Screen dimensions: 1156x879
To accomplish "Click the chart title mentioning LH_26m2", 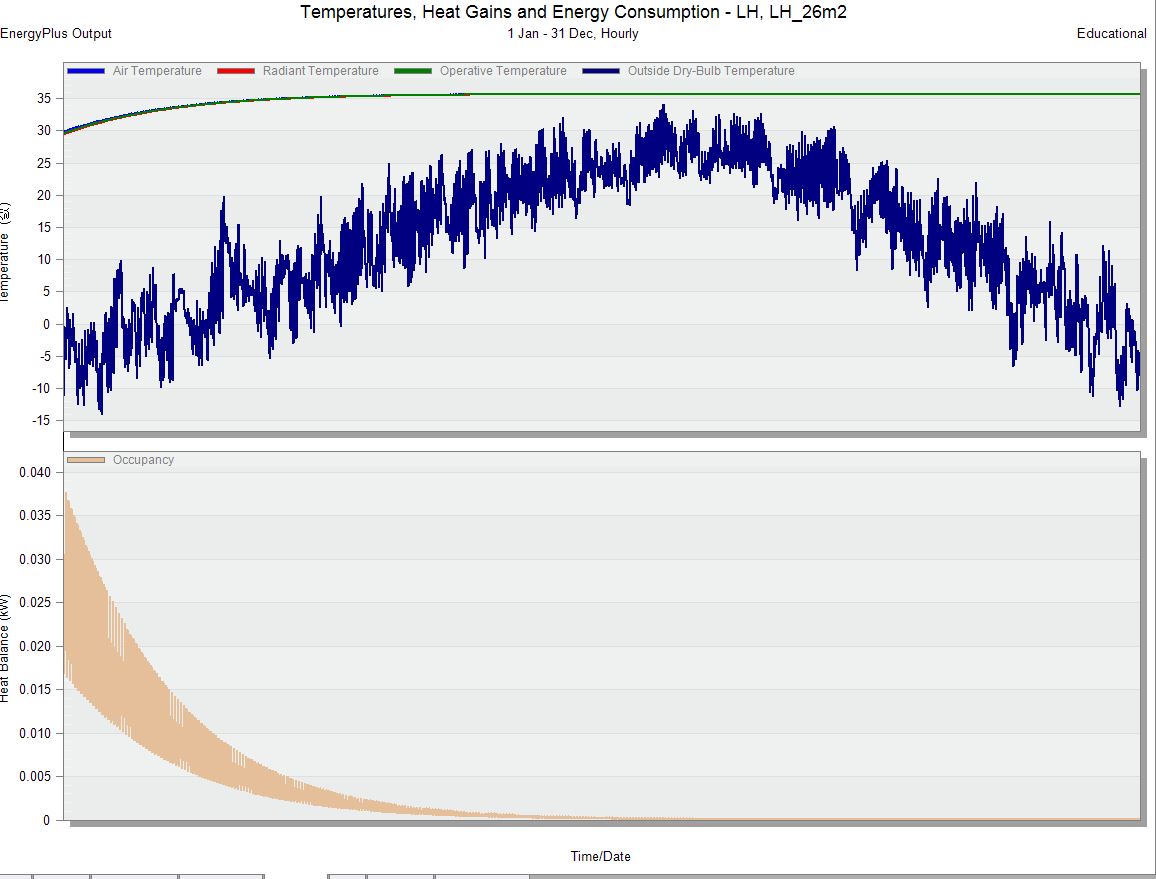I will click(580, 12).
